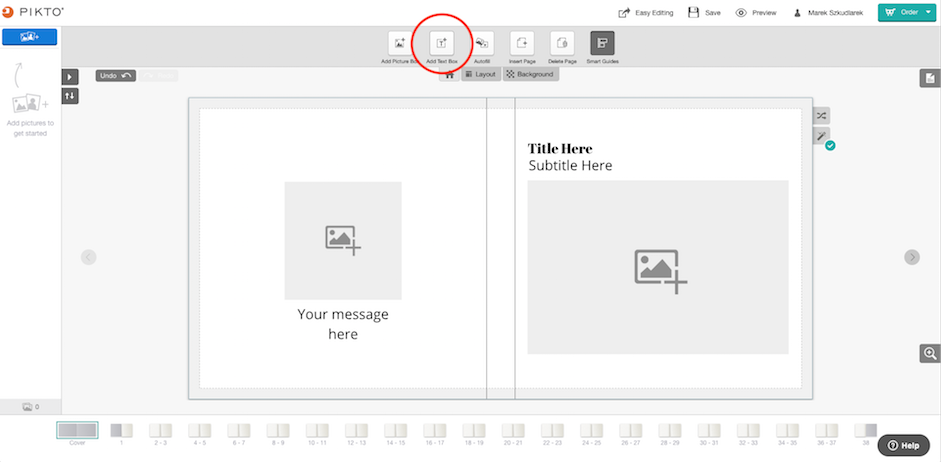Go to next spread with right arrow
This screenshot has height=462, width=941.
(912, 257)
